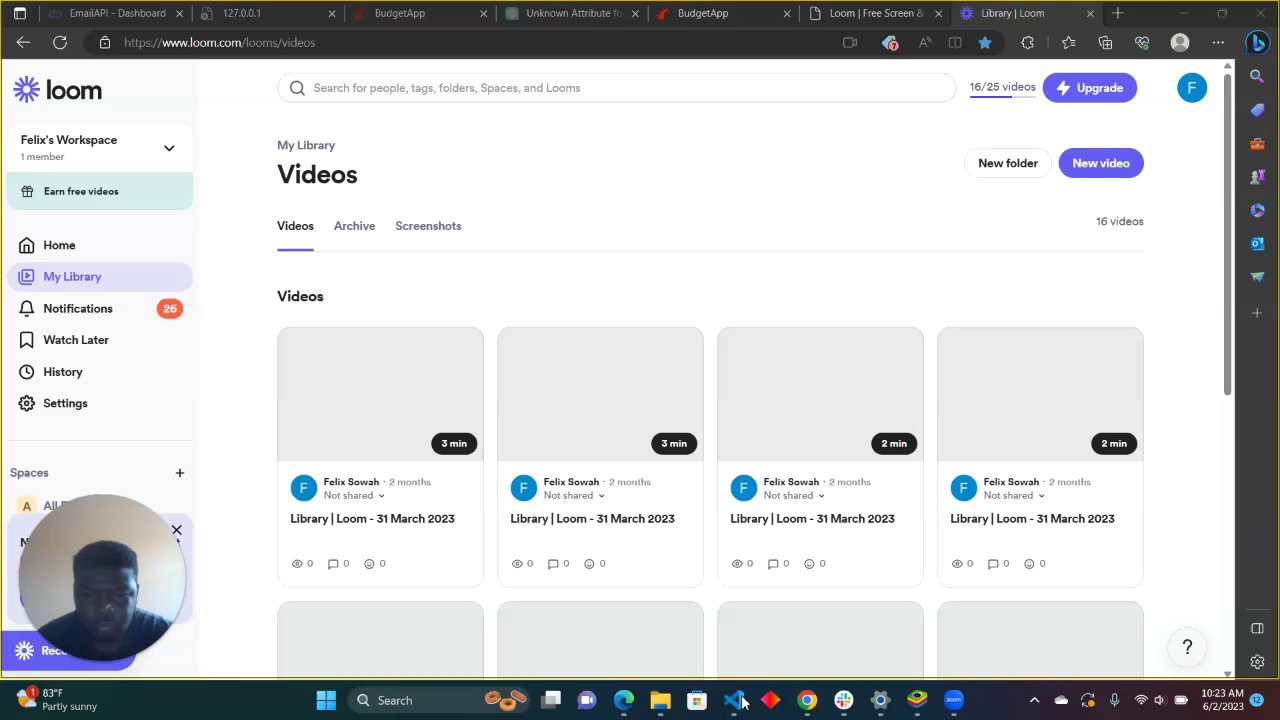Open Edge sidebar Microsoft 365 icon
This screenshot has width=1280, height=720.
coord(1257,210)
